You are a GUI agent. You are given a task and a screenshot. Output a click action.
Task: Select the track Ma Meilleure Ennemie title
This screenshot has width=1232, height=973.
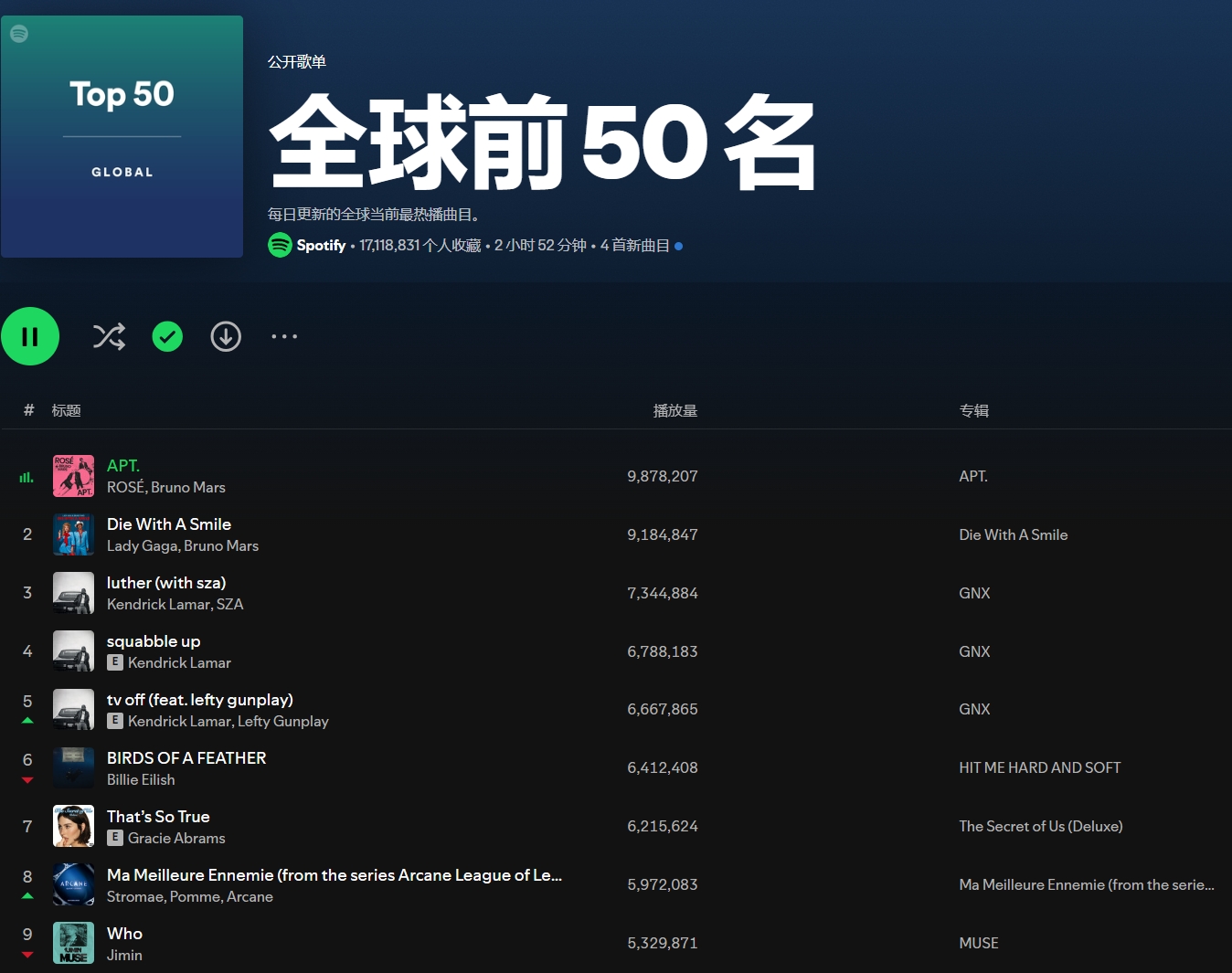click(x=335, y=875)
